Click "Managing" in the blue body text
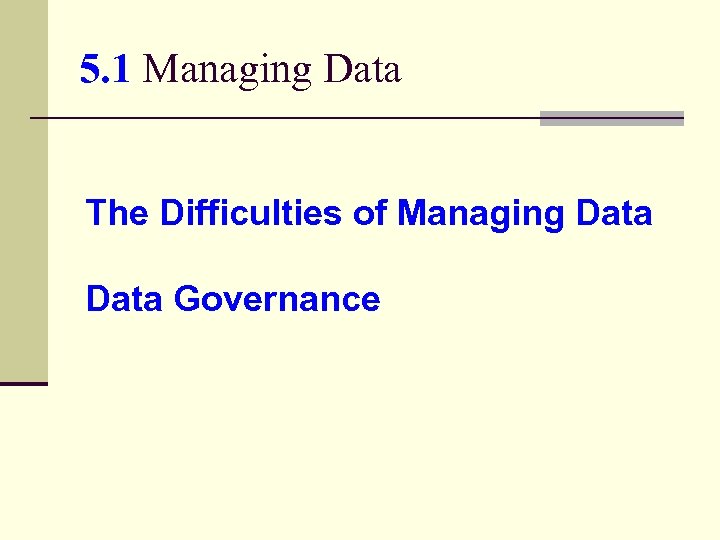Viewport: 720px width, 540px height. pos(480,213)
